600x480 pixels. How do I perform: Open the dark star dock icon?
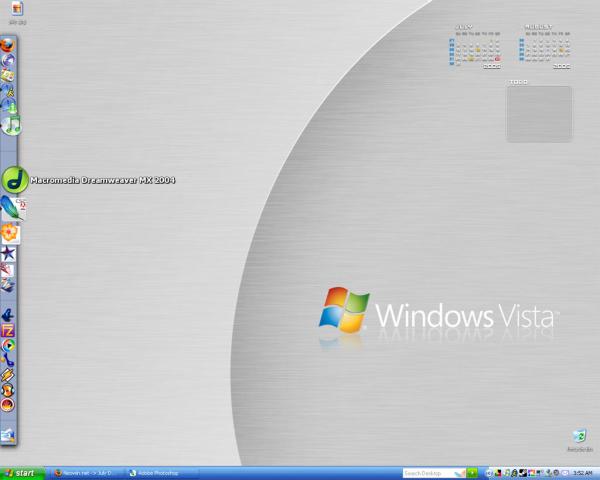click(8, 254)
